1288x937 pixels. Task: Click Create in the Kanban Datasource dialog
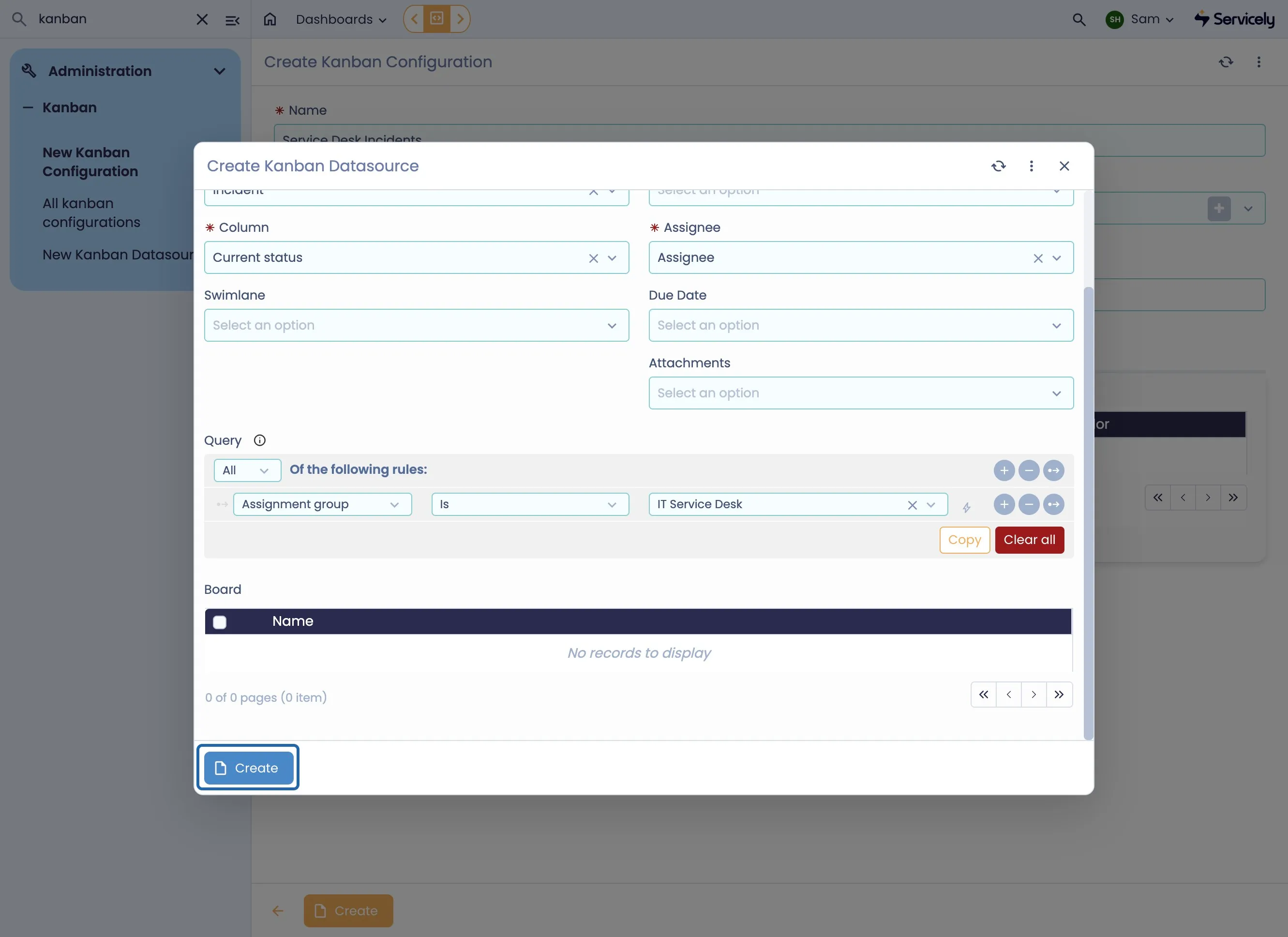tap(248, 768)
